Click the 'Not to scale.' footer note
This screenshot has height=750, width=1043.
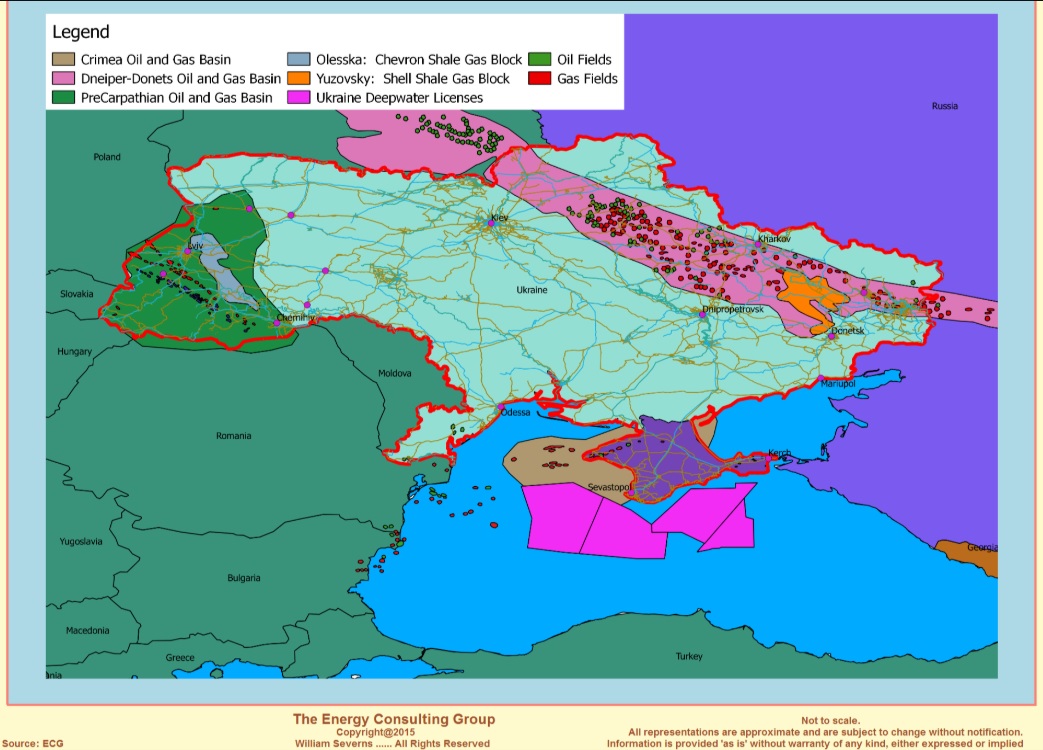click(x=830, y=720)
